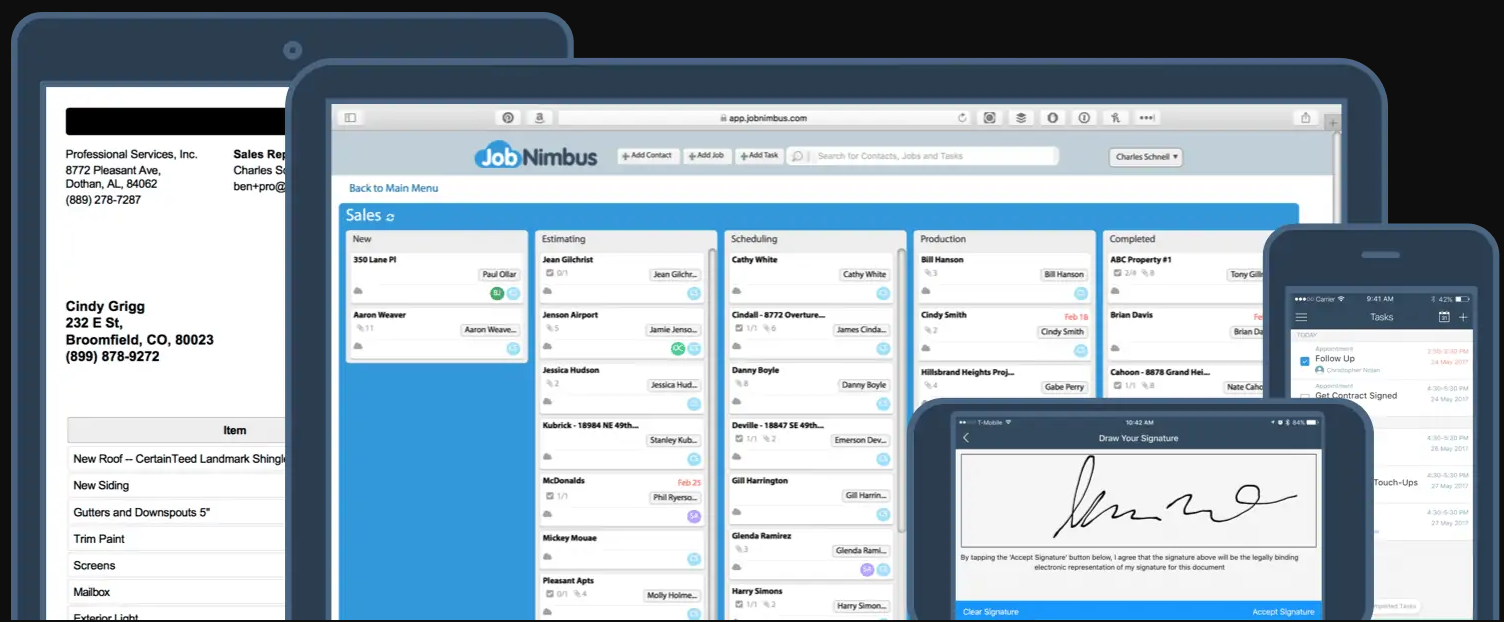Viewport: 1504px width, 622px height.
Task: Open the Glenda Ramirez job card
Action: 810,554
